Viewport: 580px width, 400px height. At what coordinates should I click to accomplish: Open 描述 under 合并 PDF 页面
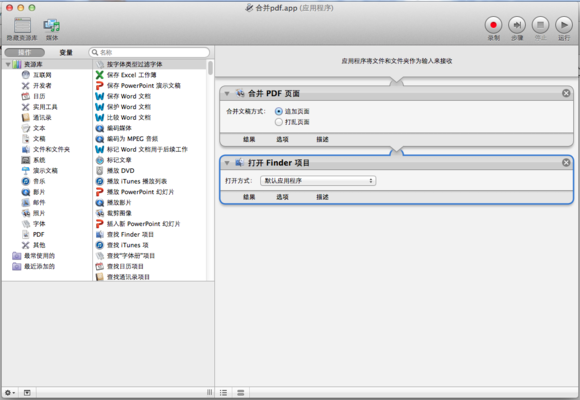[322, 140]
